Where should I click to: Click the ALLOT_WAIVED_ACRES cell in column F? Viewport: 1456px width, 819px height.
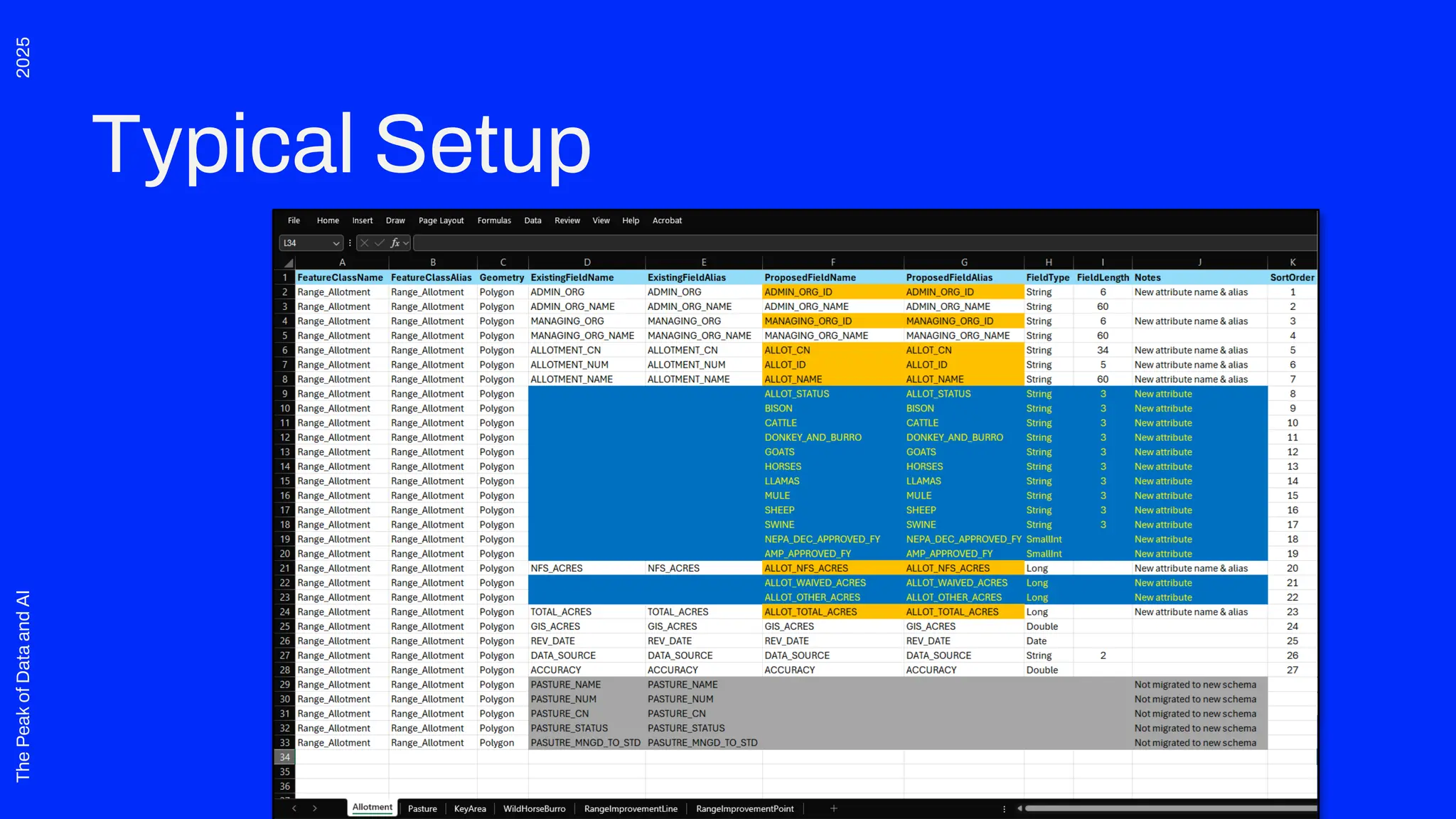tap(833, 583)
